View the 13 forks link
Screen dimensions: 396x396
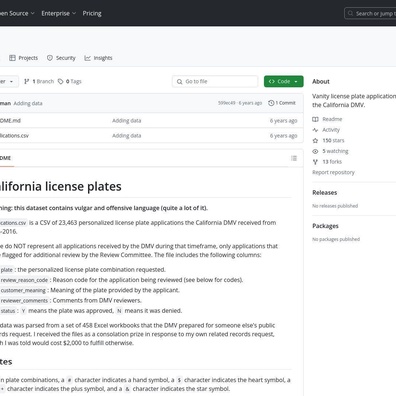point(332,162)
